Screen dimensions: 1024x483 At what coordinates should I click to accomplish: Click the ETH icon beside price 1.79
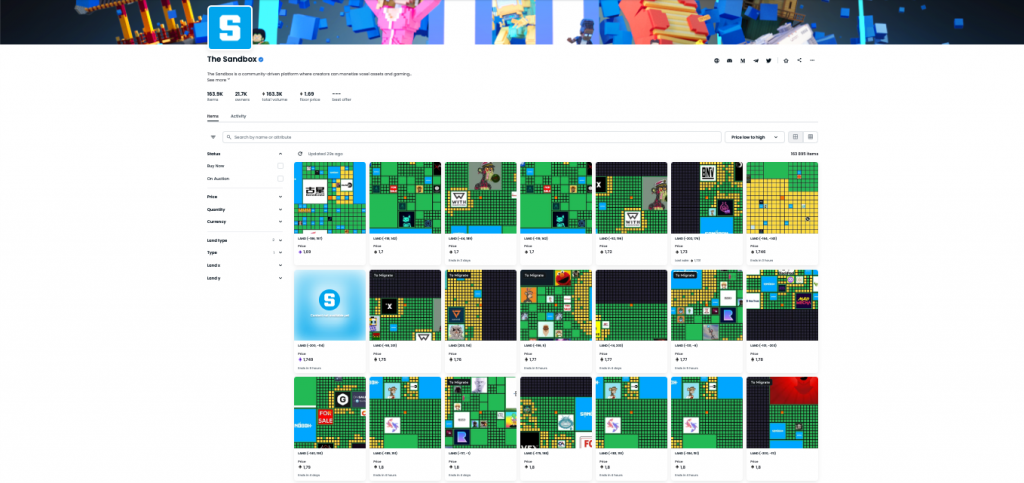pos(300,467)
